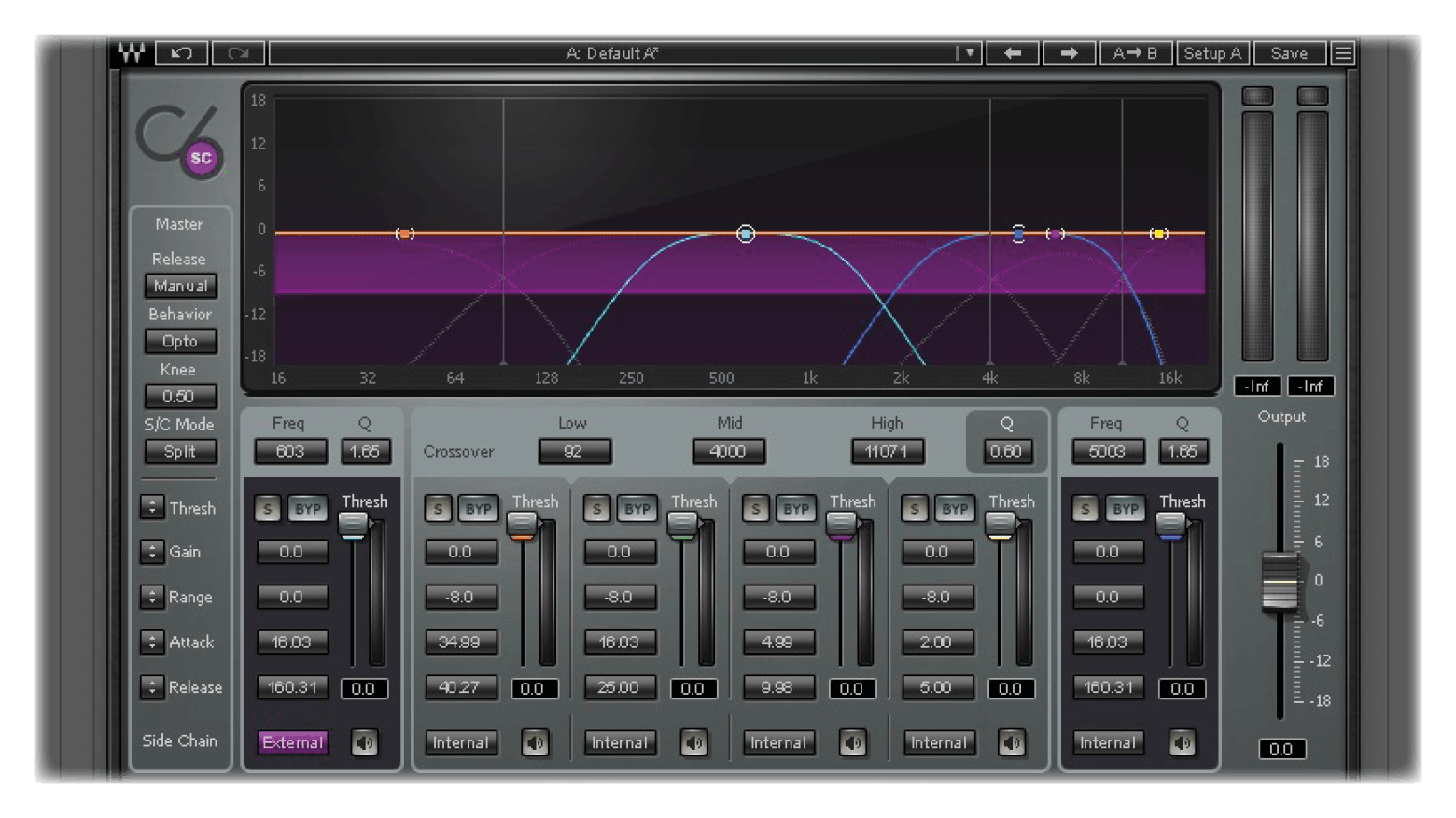The image size is (1456, 818).
Task: Edit left floating band Freq 603
Action: pos(290,451)
